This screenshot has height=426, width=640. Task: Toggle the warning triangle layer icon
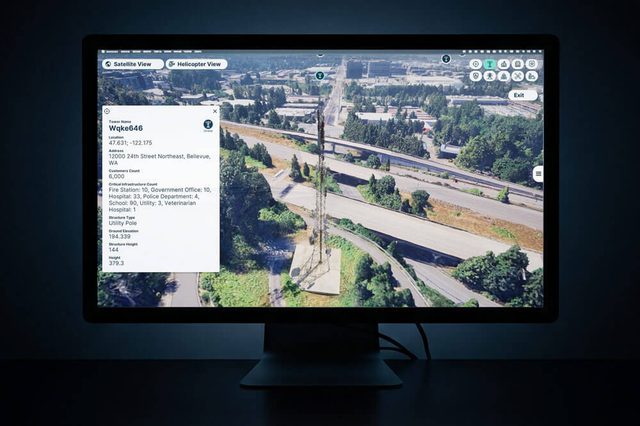(504, 76)
